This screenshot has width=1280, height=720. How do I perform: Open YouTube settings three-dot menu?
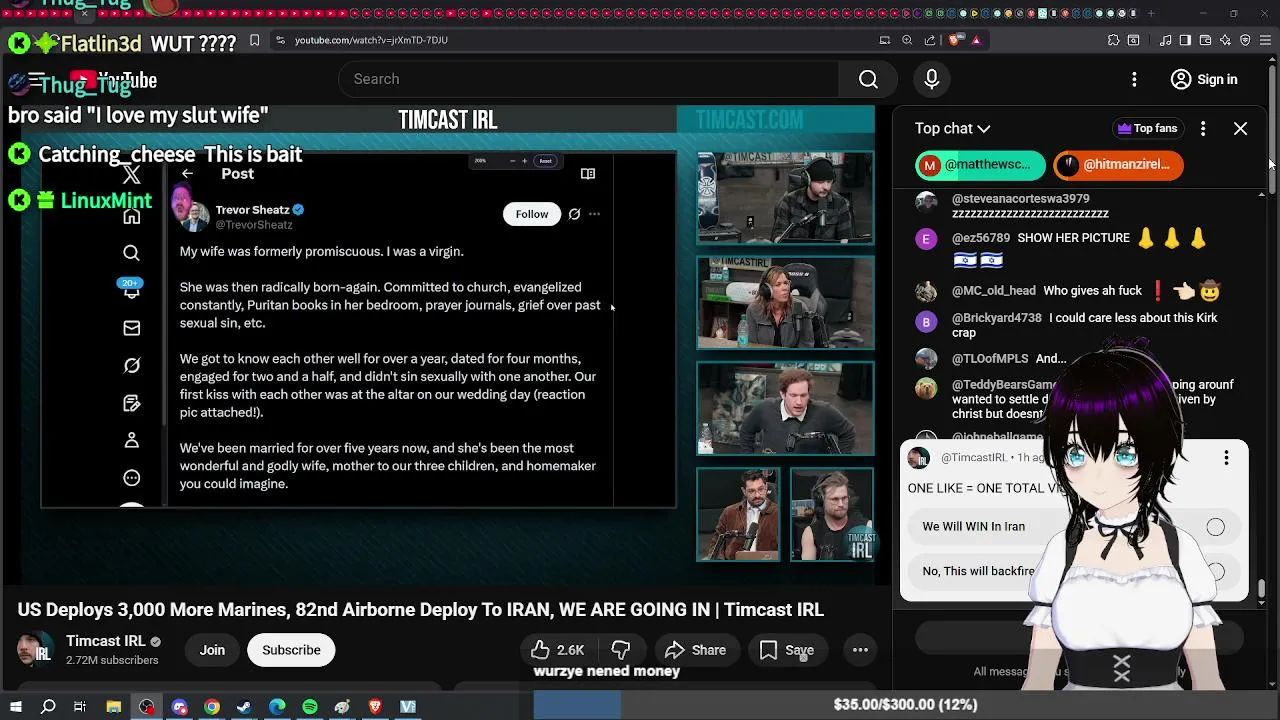(1134, 79)
